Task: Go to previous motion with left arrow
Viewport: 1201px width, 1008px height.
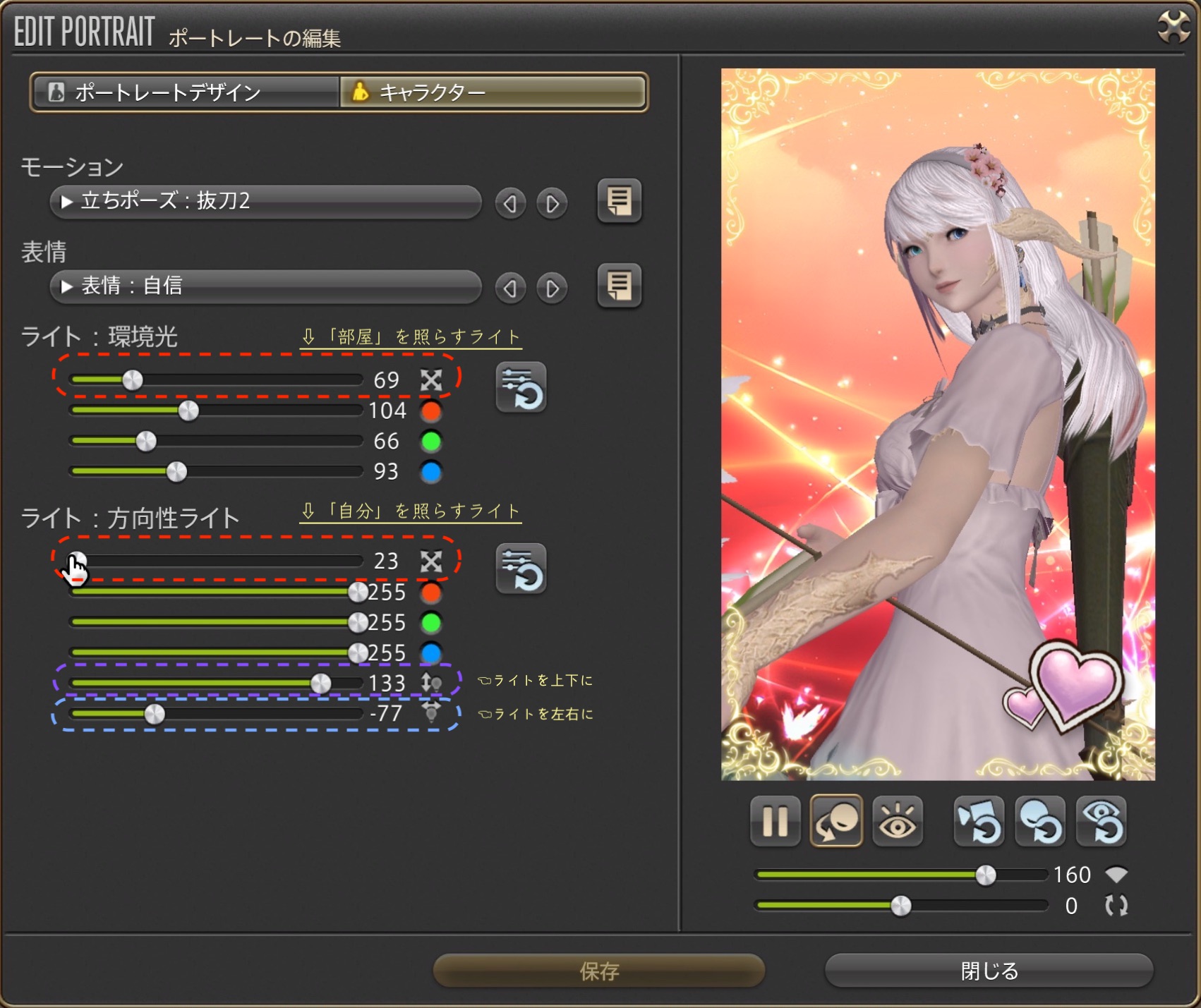Action: pyautogui.click(x=510, y=204)
